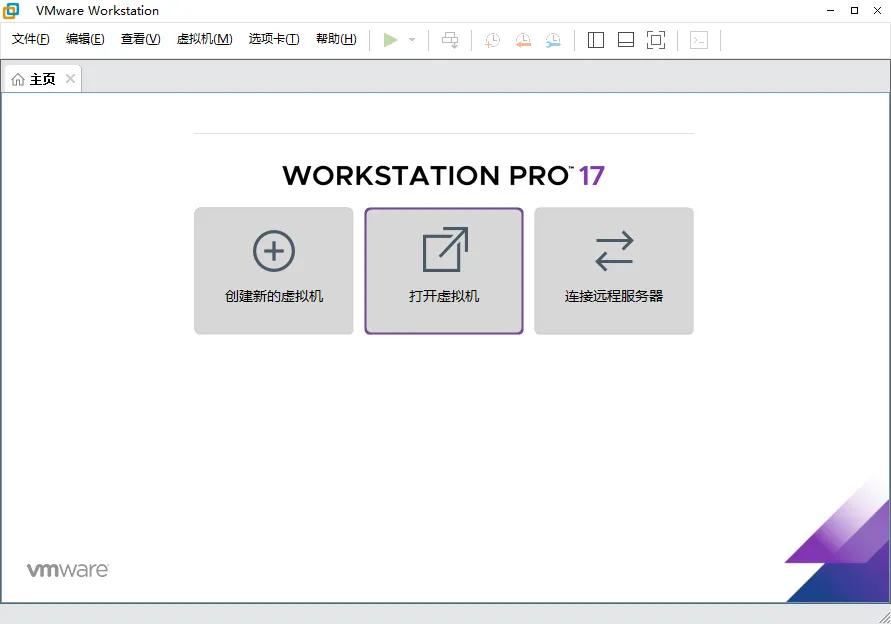This screenshot has height=624, width=891.
Task: Open the 查看(V) menu
Action: [140, 39]
